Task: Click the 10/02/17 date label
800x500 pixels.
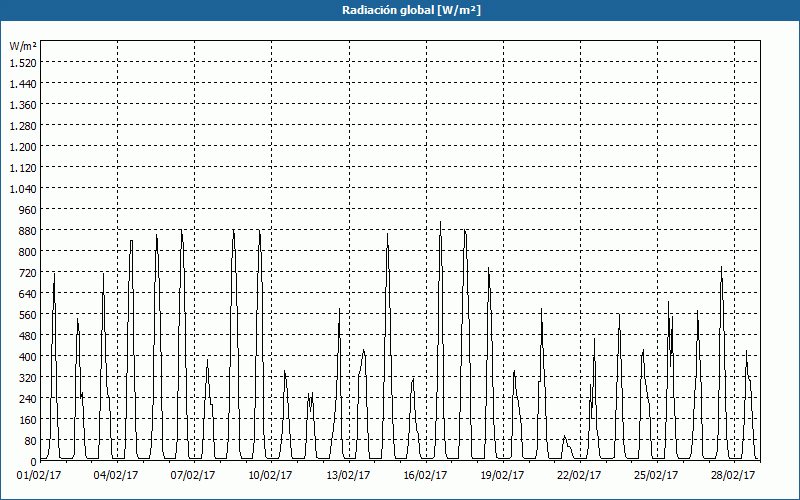Action: pyautogui.click(x=270, y=476)
